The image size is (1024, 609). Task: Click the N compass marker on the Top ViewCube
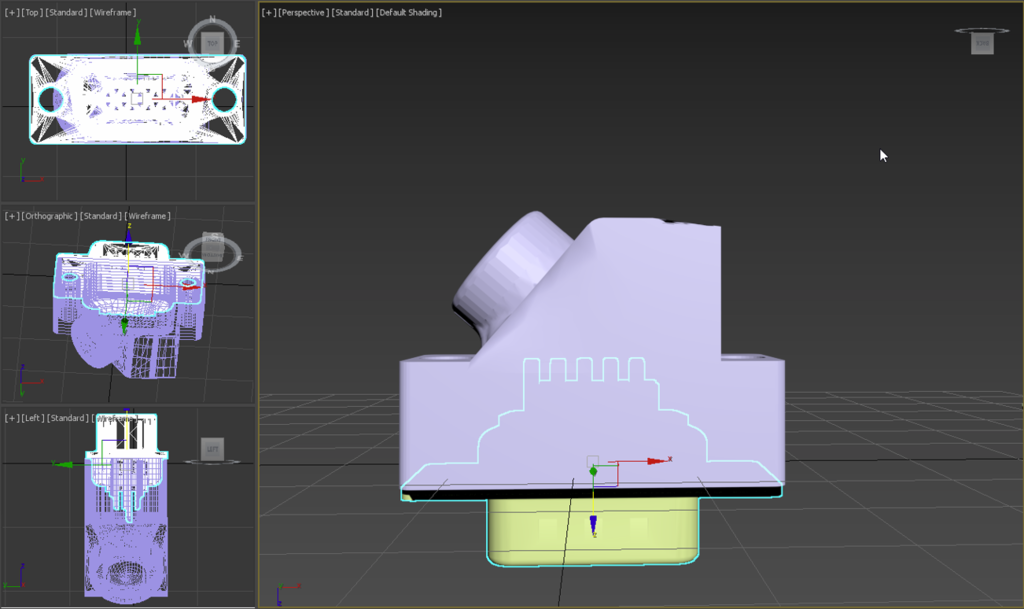pos(213,18)
